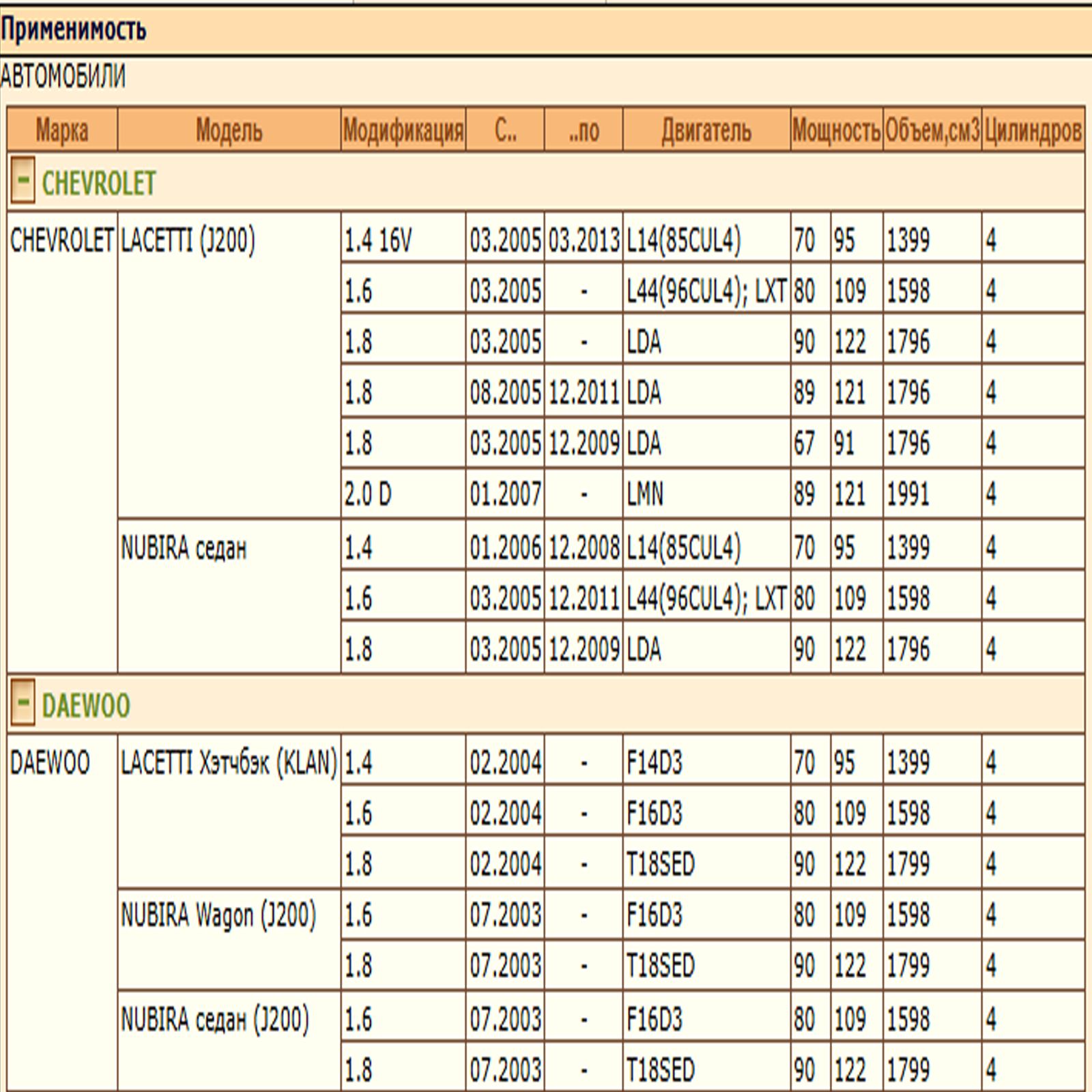1092x1092 pixels.
Task: Select the 1991 engine volume cell
Action: pyautogui.click(x=932, y=493)
